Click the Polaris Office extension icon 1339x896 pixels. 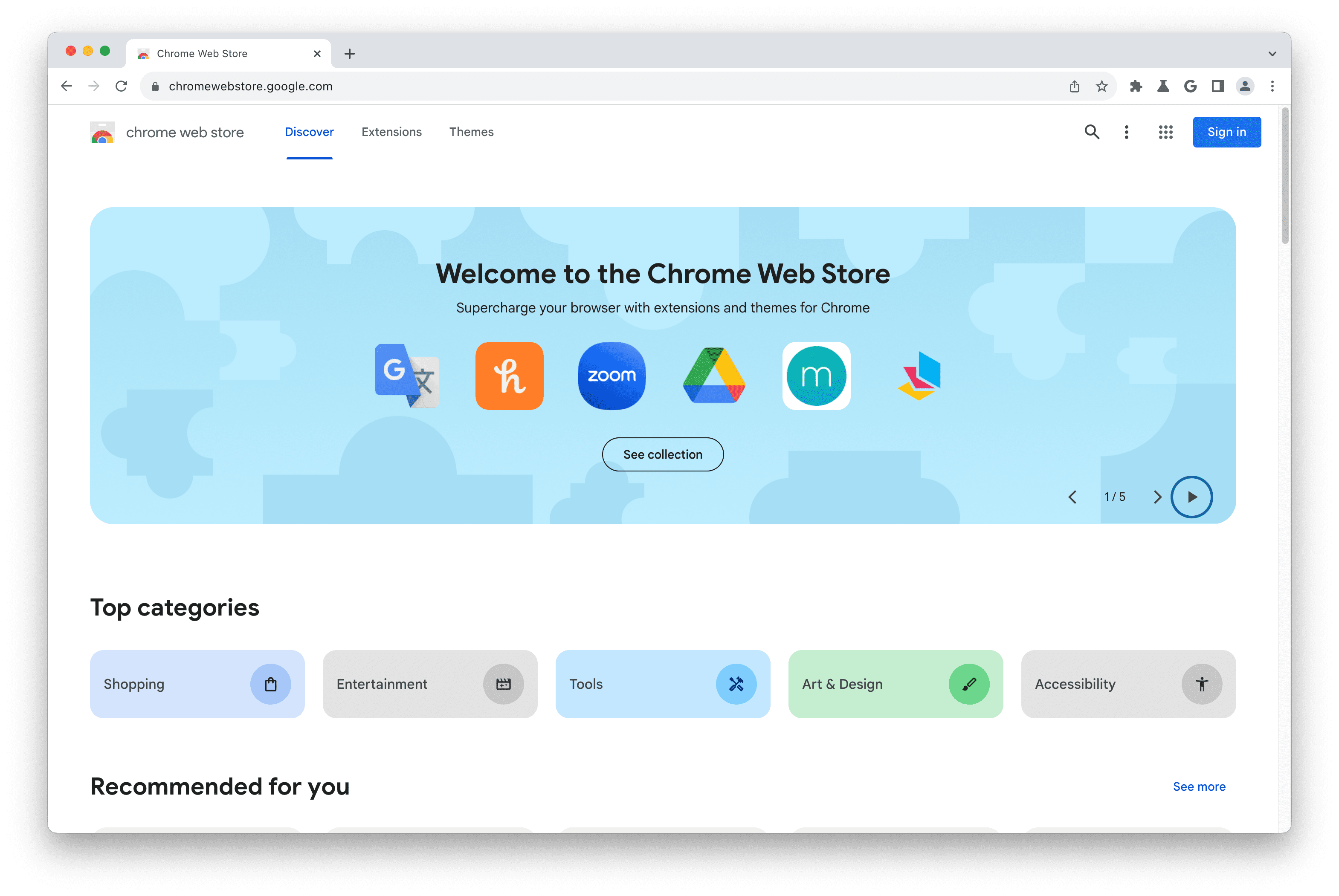(x=919, y=375)
